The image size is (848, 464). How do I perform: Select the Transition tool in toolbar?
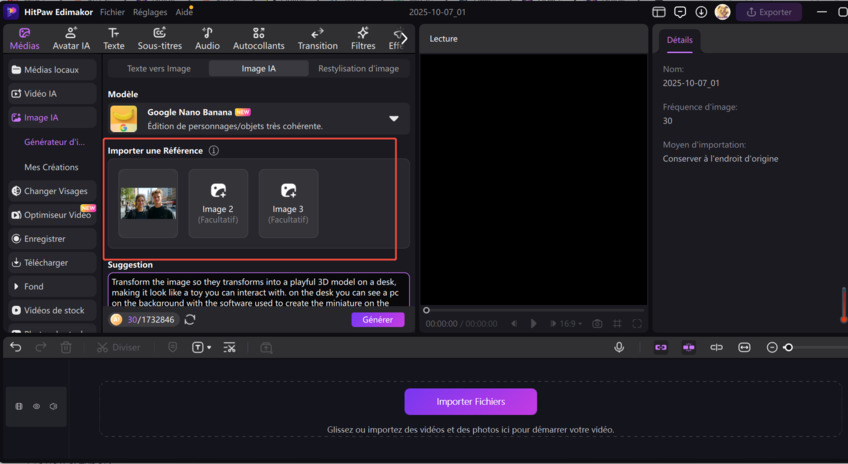[317, 39]
